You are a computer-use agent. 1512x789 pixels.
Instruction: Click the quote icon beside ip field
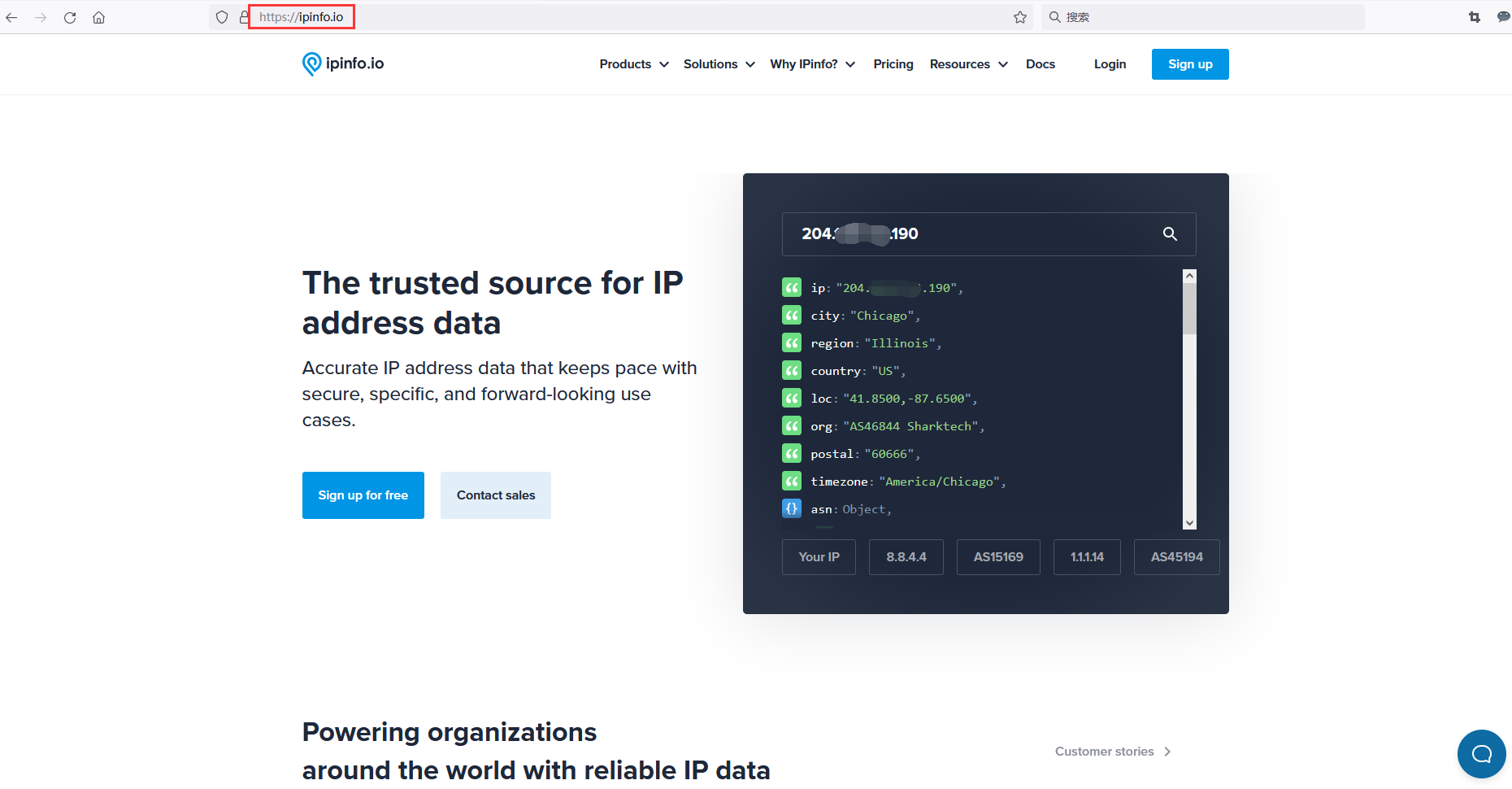tap(792, 287)
